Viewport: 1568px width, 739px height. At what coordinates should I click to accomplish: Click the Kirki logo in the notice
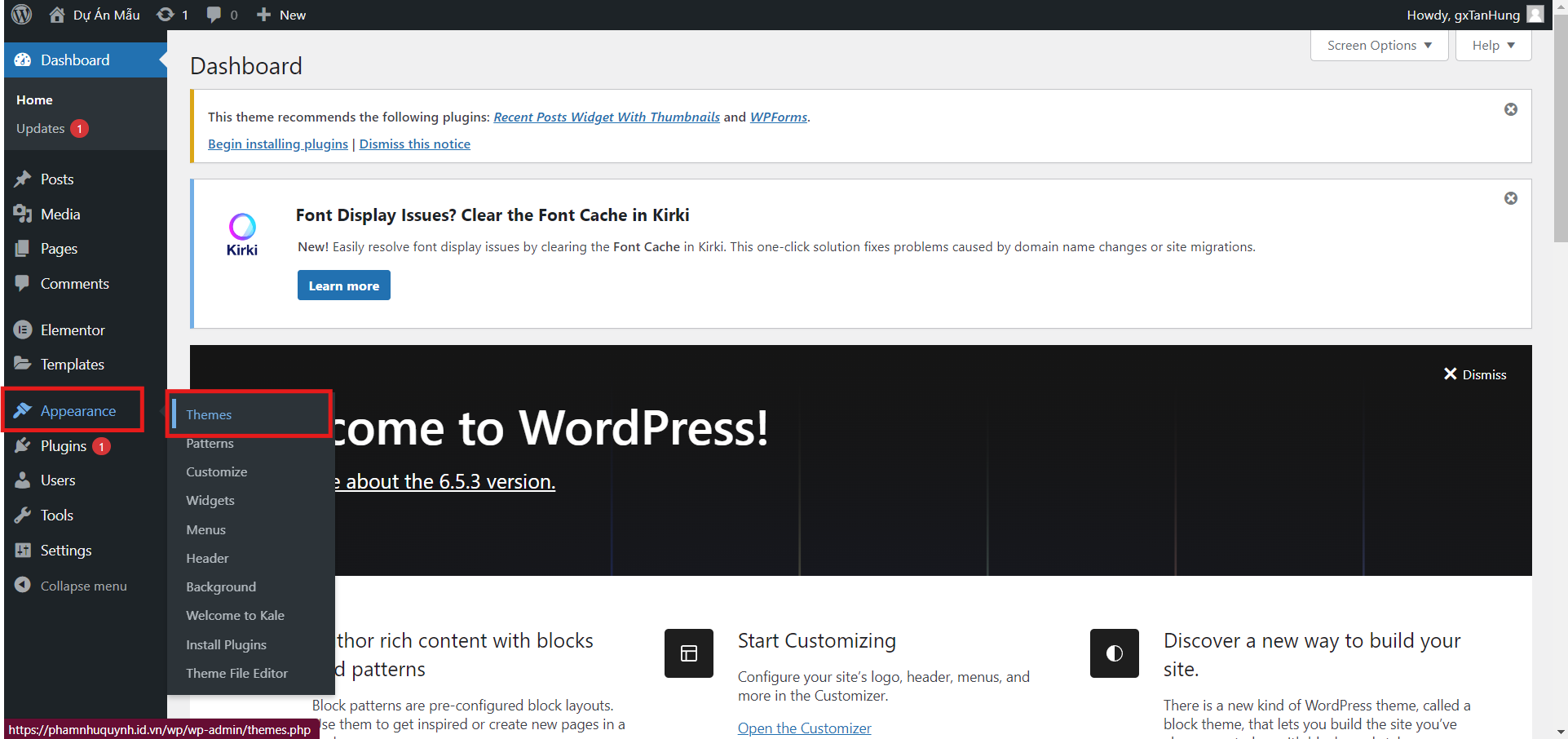(x=242, y=235)
